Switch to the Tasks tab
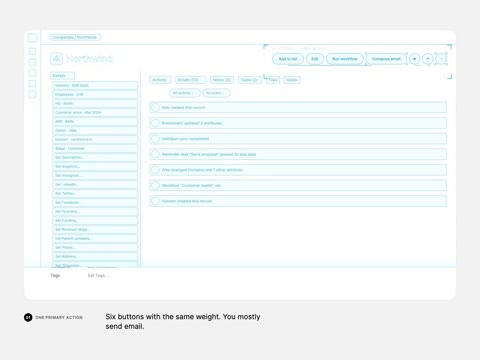Image resolution: width=480 pixels, height=360 pixels. (249, 80)
